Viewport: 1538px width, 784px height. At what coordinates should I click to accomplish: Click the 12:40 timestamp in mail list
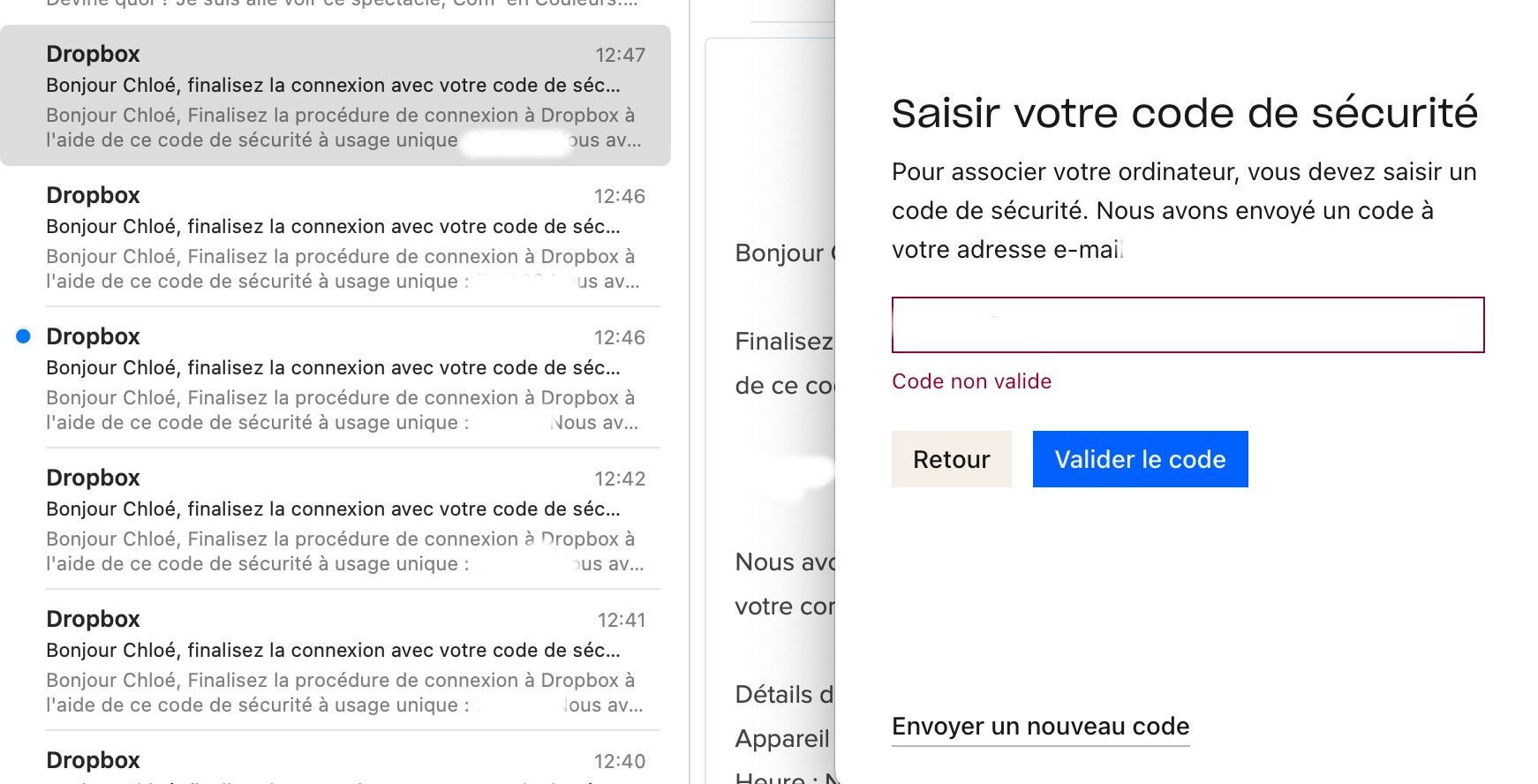(x=620, y=761)
